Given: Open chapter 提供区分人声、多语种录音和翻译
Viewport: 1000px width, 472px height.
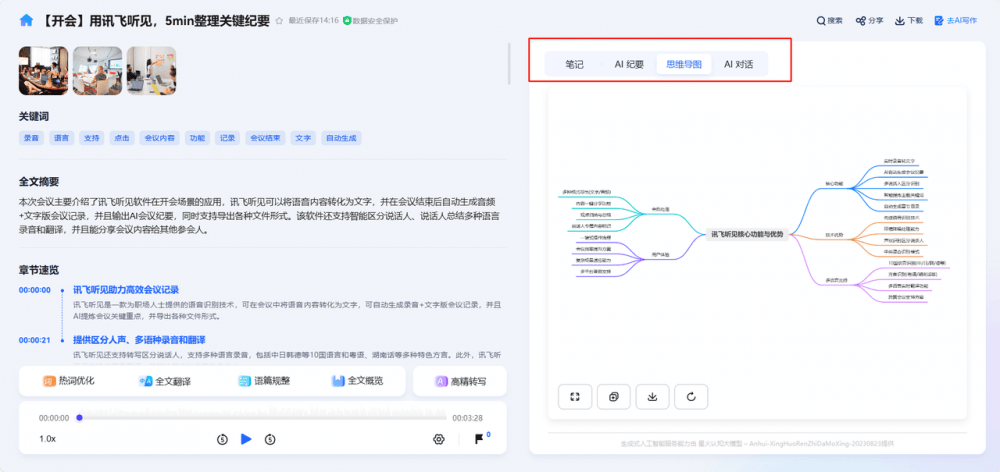Looking at the screenshot, I should [139, 340].
